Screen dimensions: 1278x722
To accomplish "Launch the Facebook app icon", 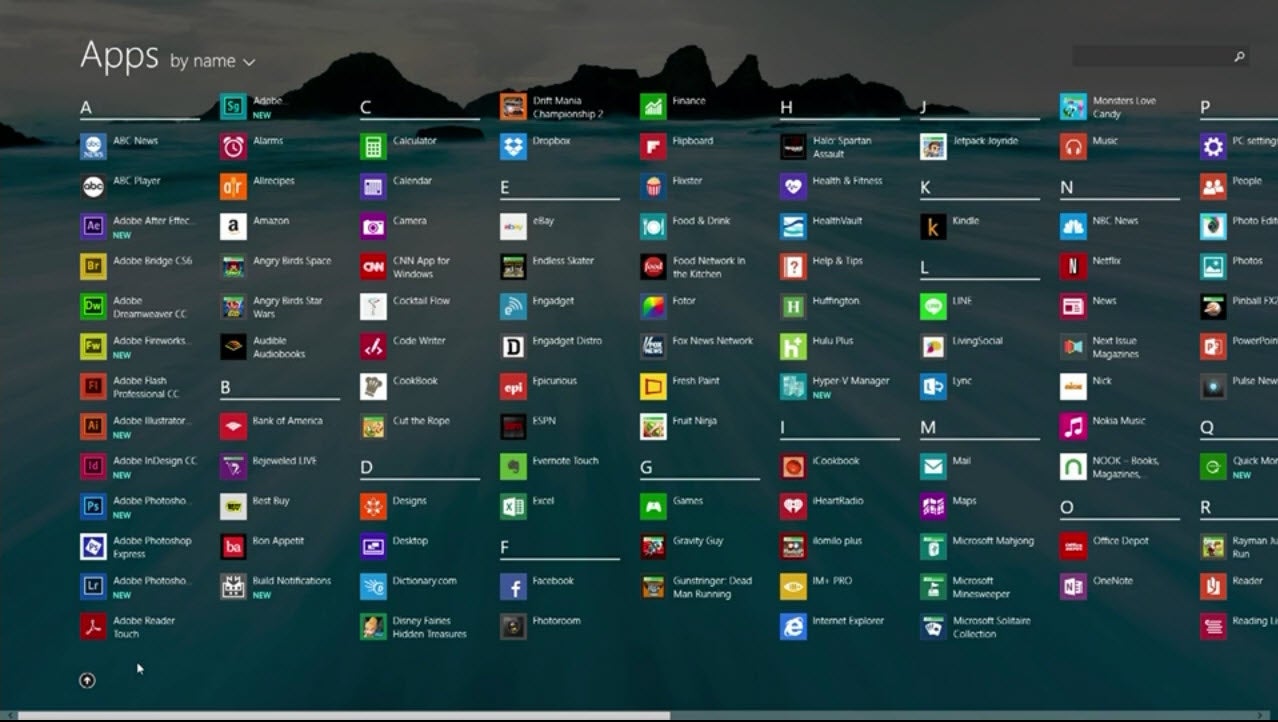I will click(x=513, y=587).
